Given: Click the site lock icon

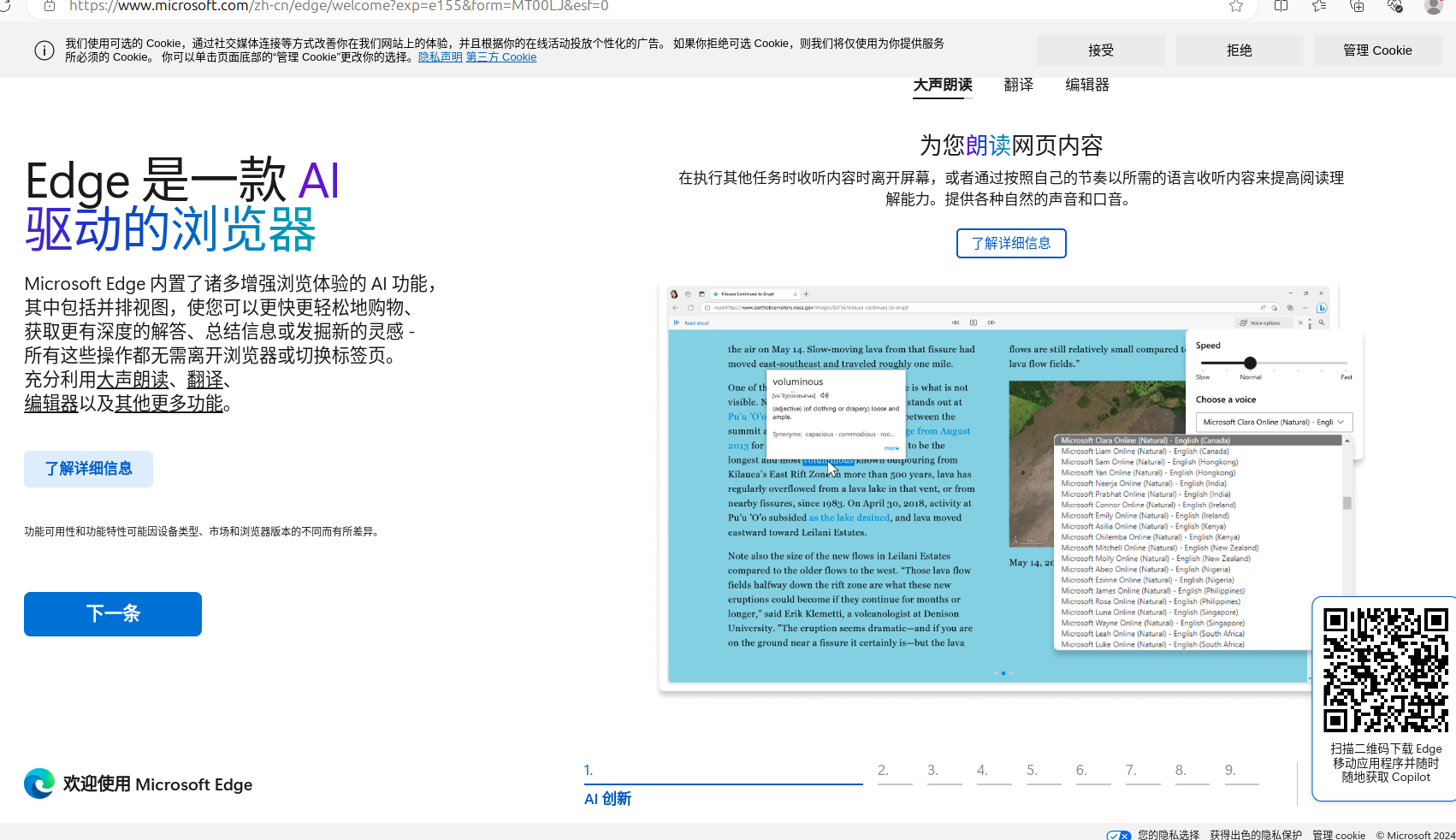Looking at the screenshot, I should pos(50,6).
